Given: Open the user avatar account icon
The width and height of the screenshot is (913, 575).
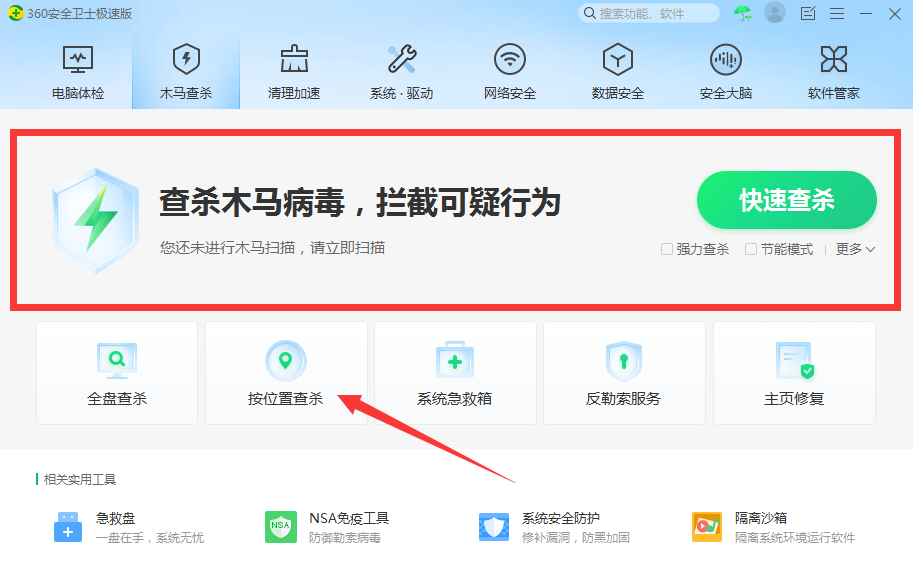Looking at the screenshot, I should [774, 12].
